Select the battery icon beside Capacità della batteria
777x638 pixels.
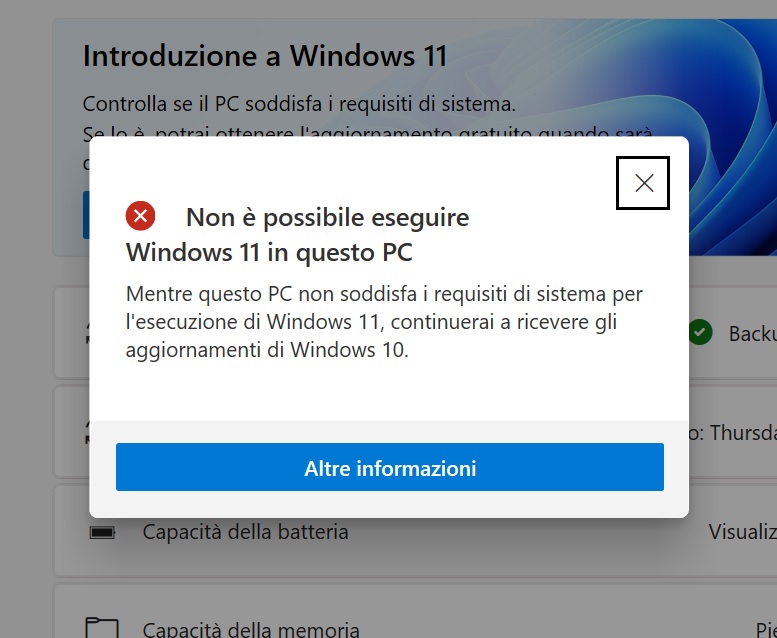102,532
